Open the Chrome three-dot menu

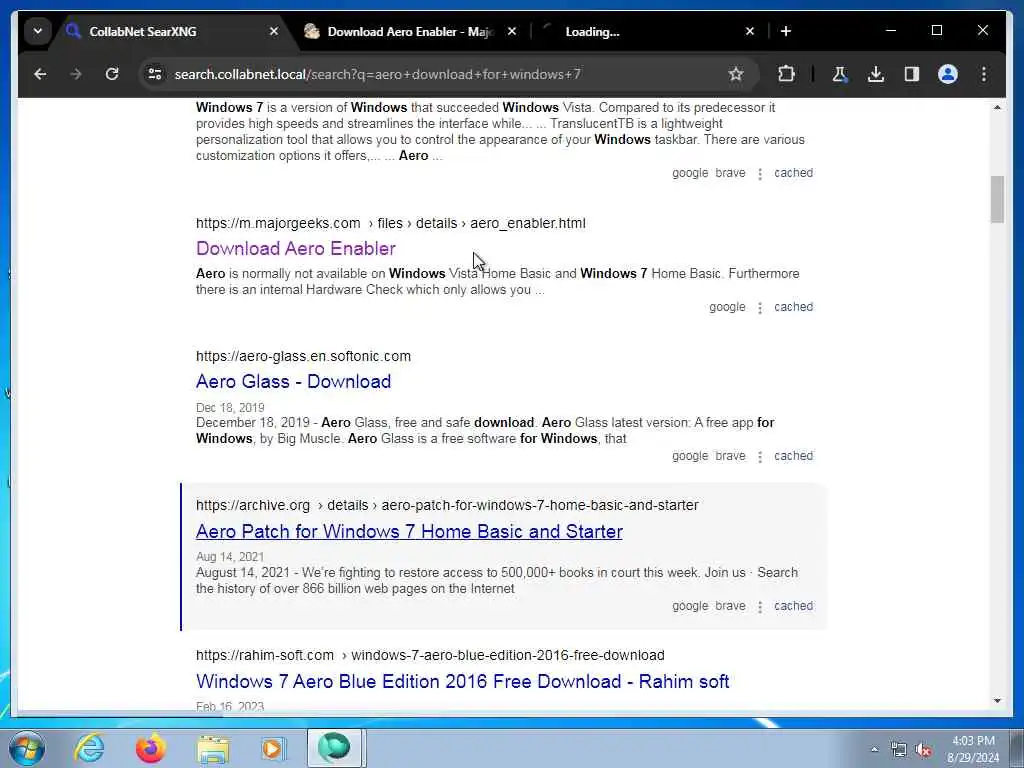pos(984,74)
